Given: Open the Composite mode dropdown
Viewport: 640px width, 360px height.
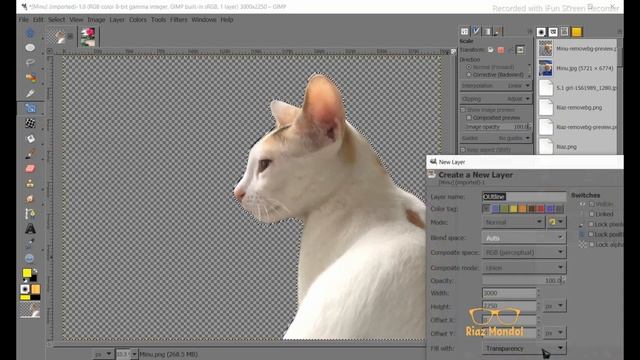Looking at the screenshot, I should coord(524,267).
